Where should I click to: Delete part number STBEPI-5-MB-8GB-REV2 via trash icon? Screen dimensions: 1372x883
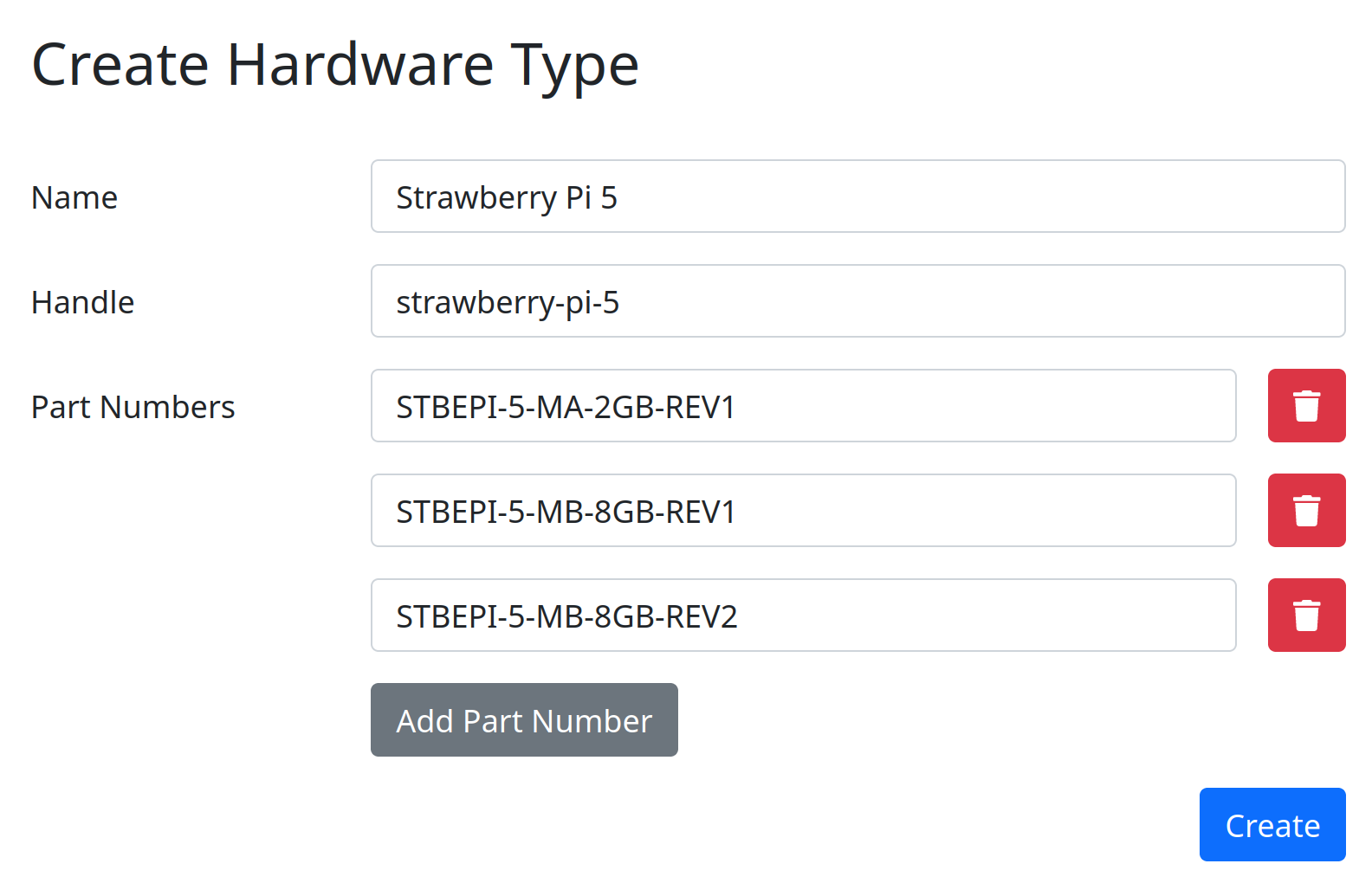[x=1306, y=615]
